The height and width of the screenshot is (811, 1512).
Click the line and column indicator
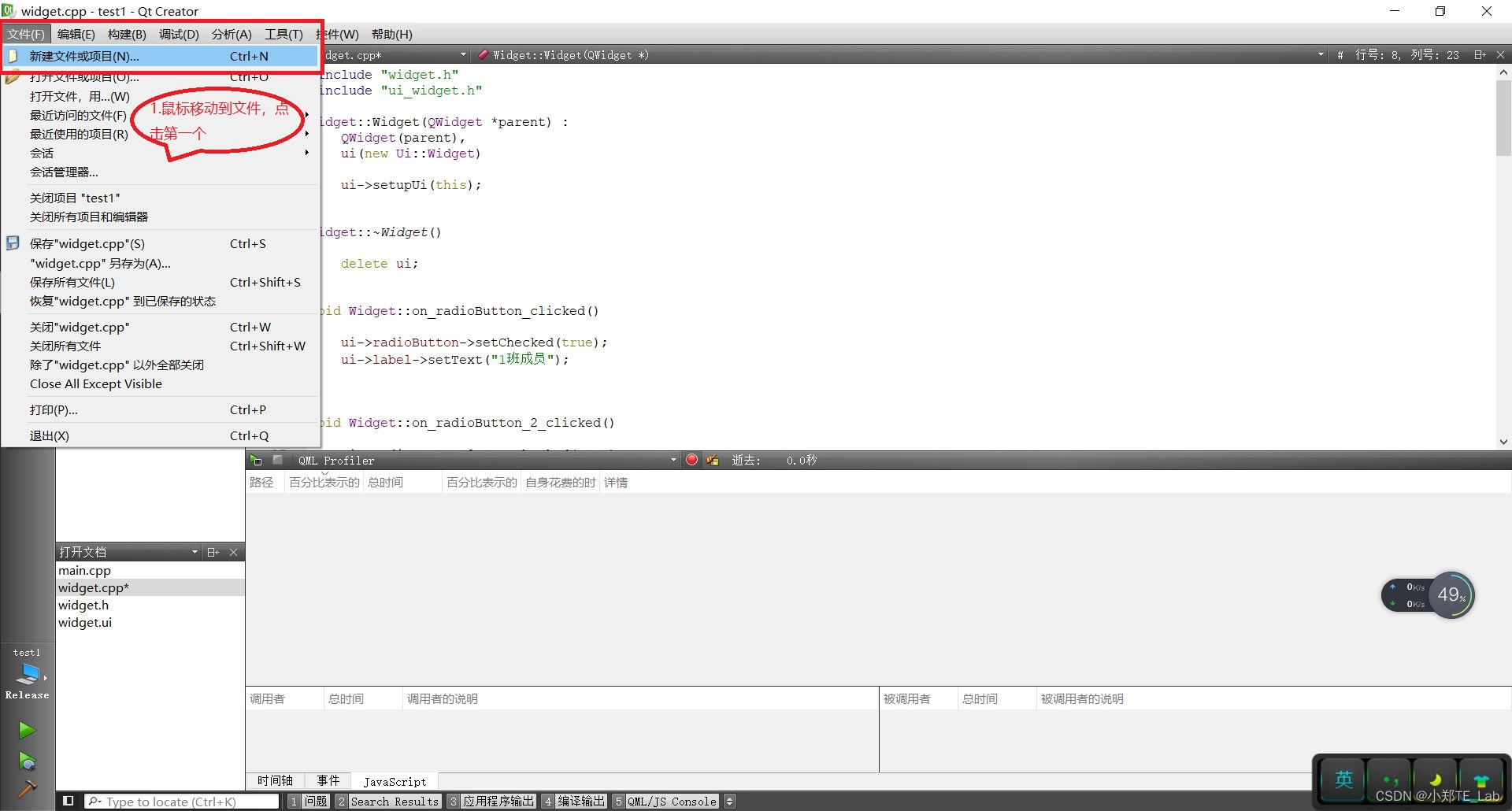(x=1406, y=54)
